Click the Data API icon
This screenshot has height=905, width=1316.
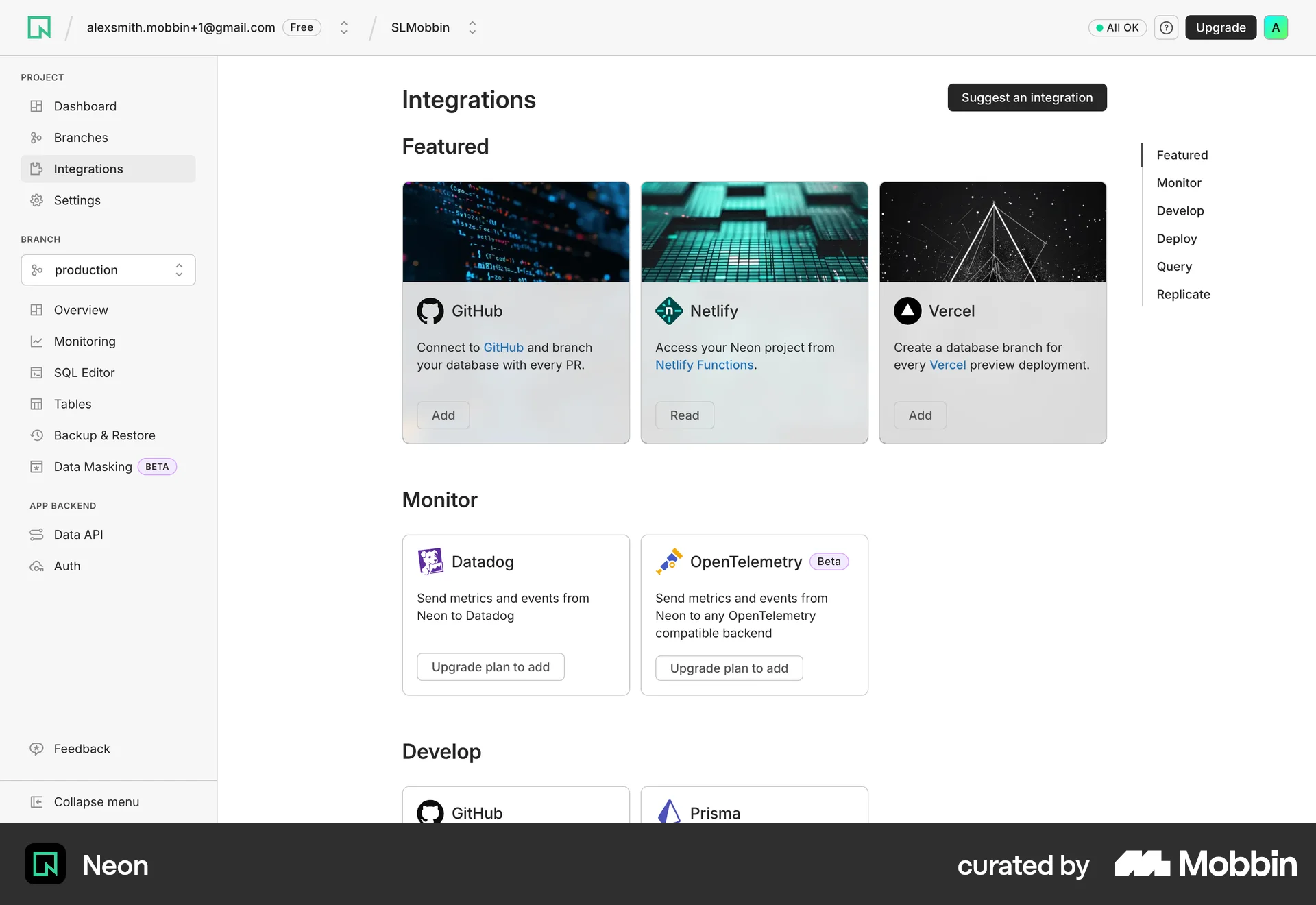coord(36,535)
